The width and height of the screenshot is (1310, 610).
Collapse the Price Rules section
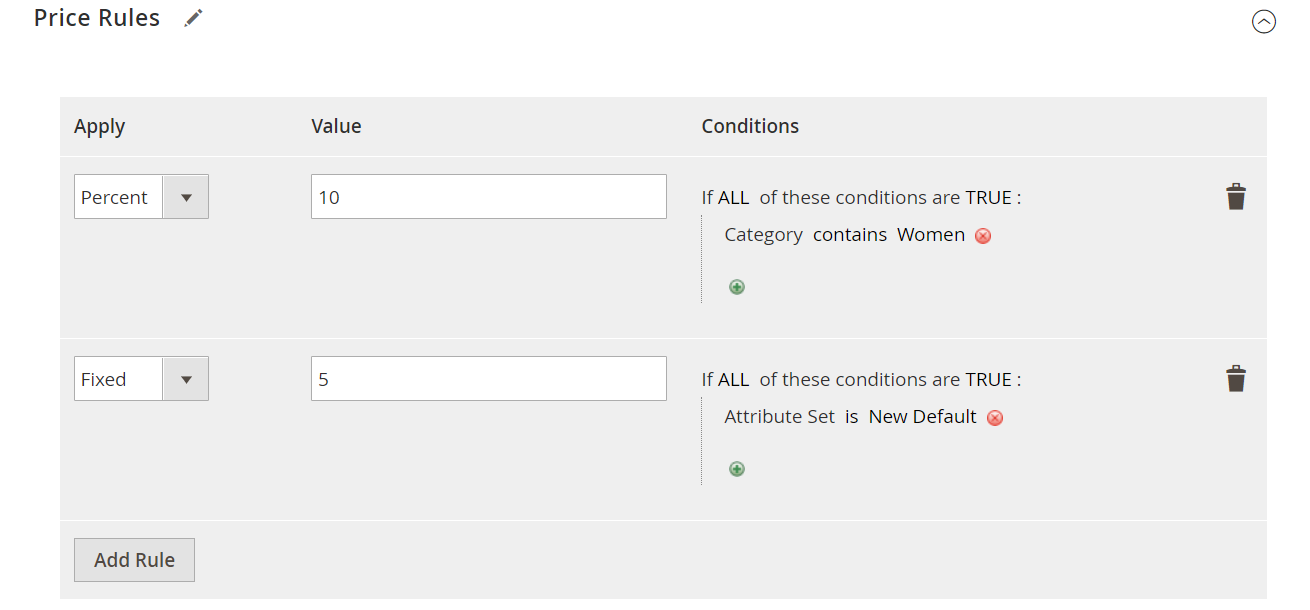pyautogui.click(x=1264, y=21)
